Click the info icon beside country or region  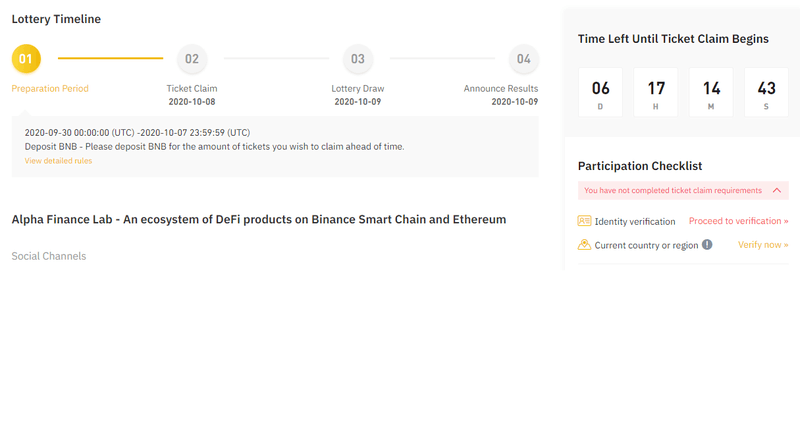tap(707, 245)
